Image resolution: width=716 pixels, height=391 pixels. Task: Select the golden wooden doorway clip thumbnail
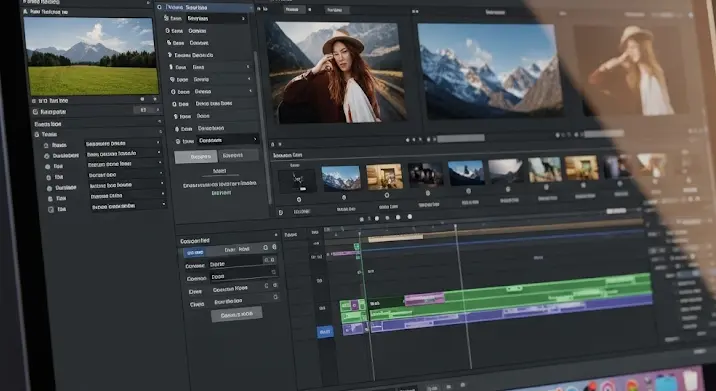[384, 177]
